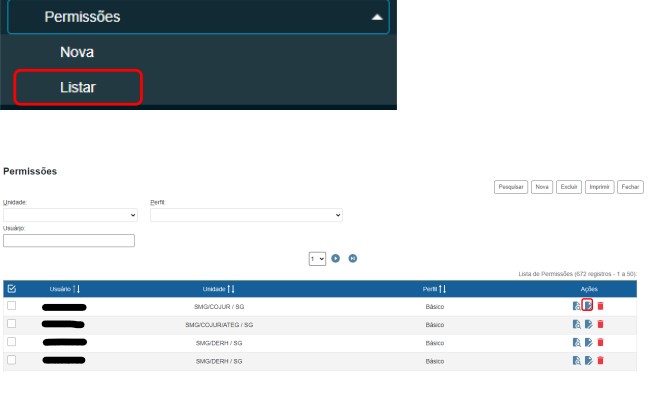
Task: Open the Perfil filter dropdown
Action: (246, 214)
